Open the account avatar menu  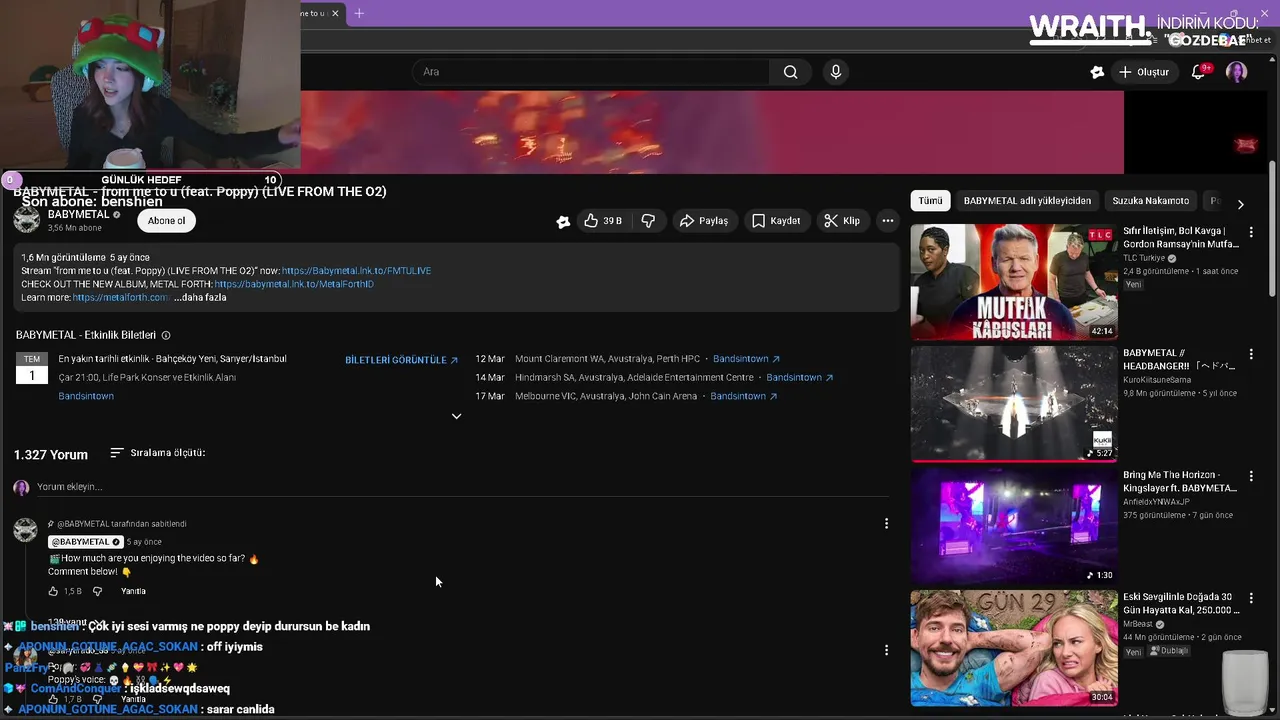coord(1237,72)
